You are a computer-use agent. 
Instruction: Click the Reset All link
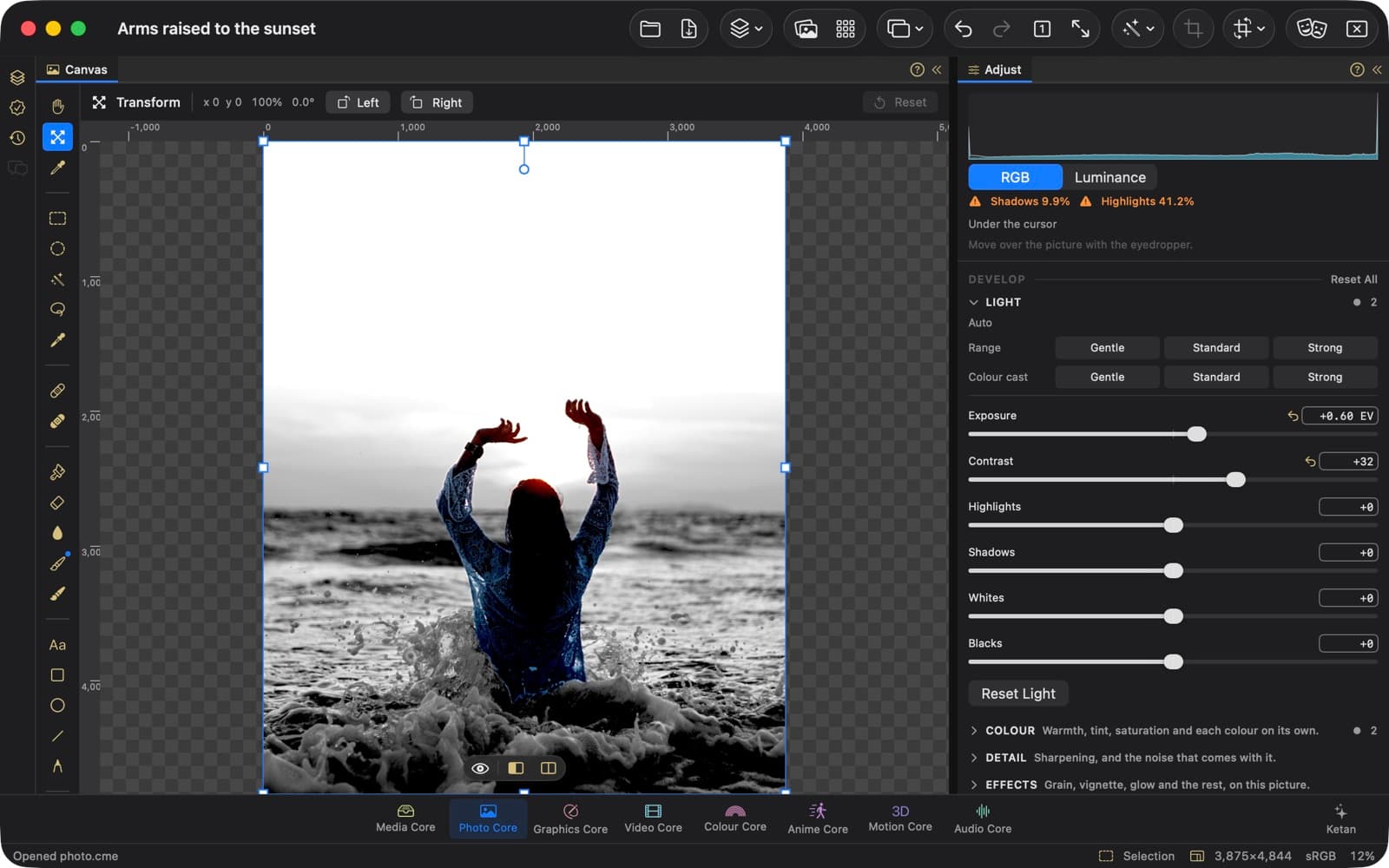coord(1353,279)
